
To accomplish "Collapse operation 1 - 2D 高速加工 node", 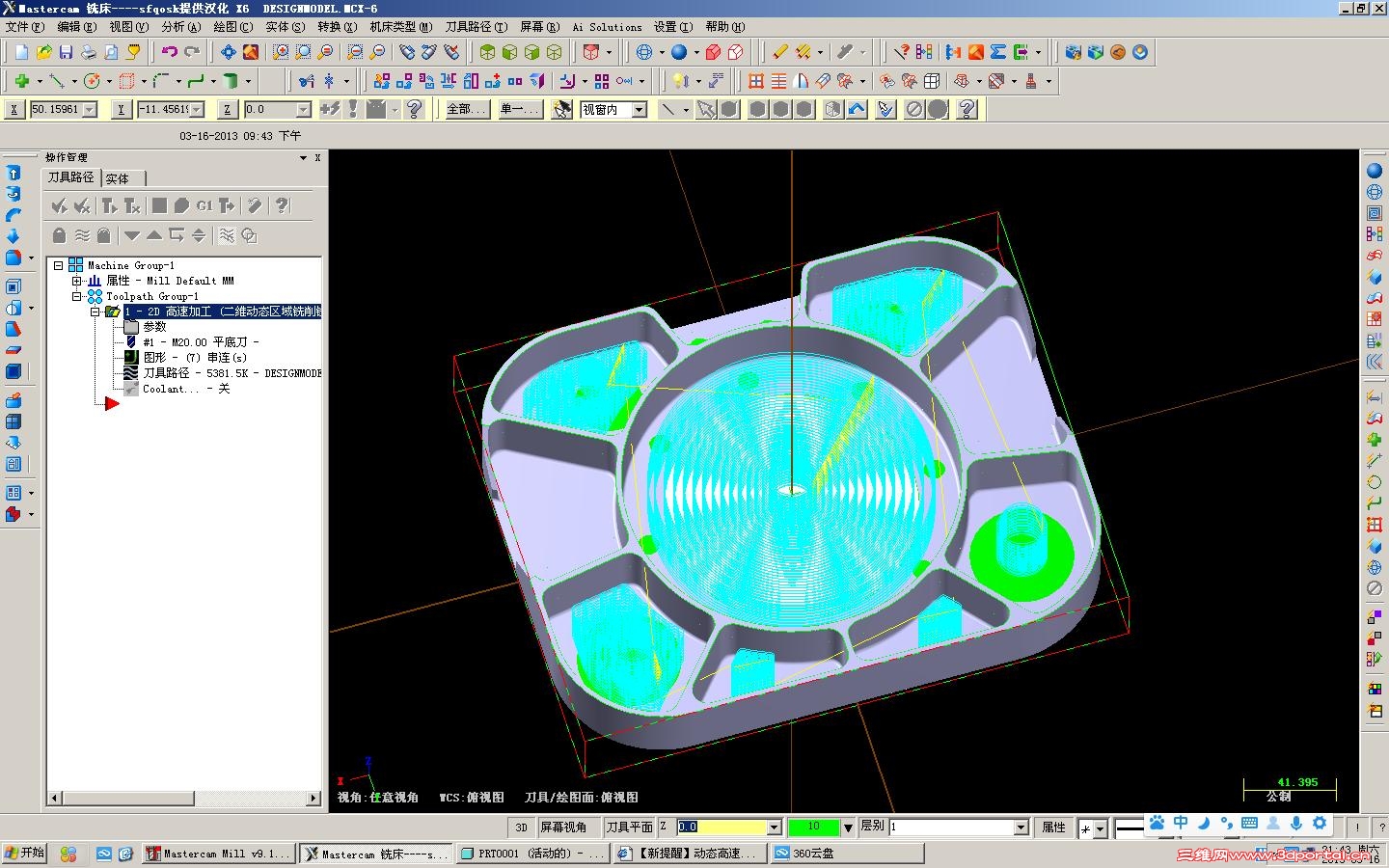I will [x=95, y=312].
